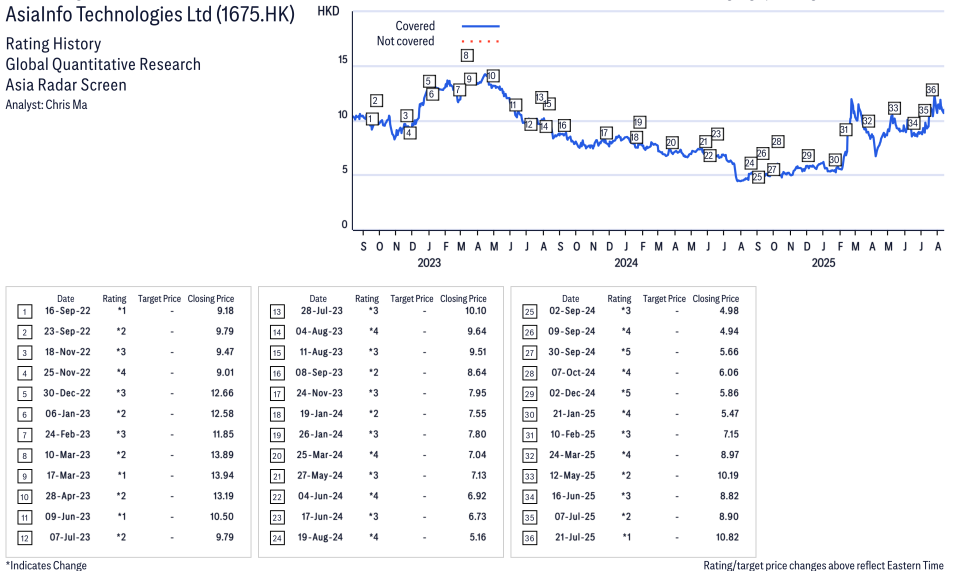955x571 pixels.
Task: Select chart marker 25 near the price low
Action: click(x=758, y=177)
